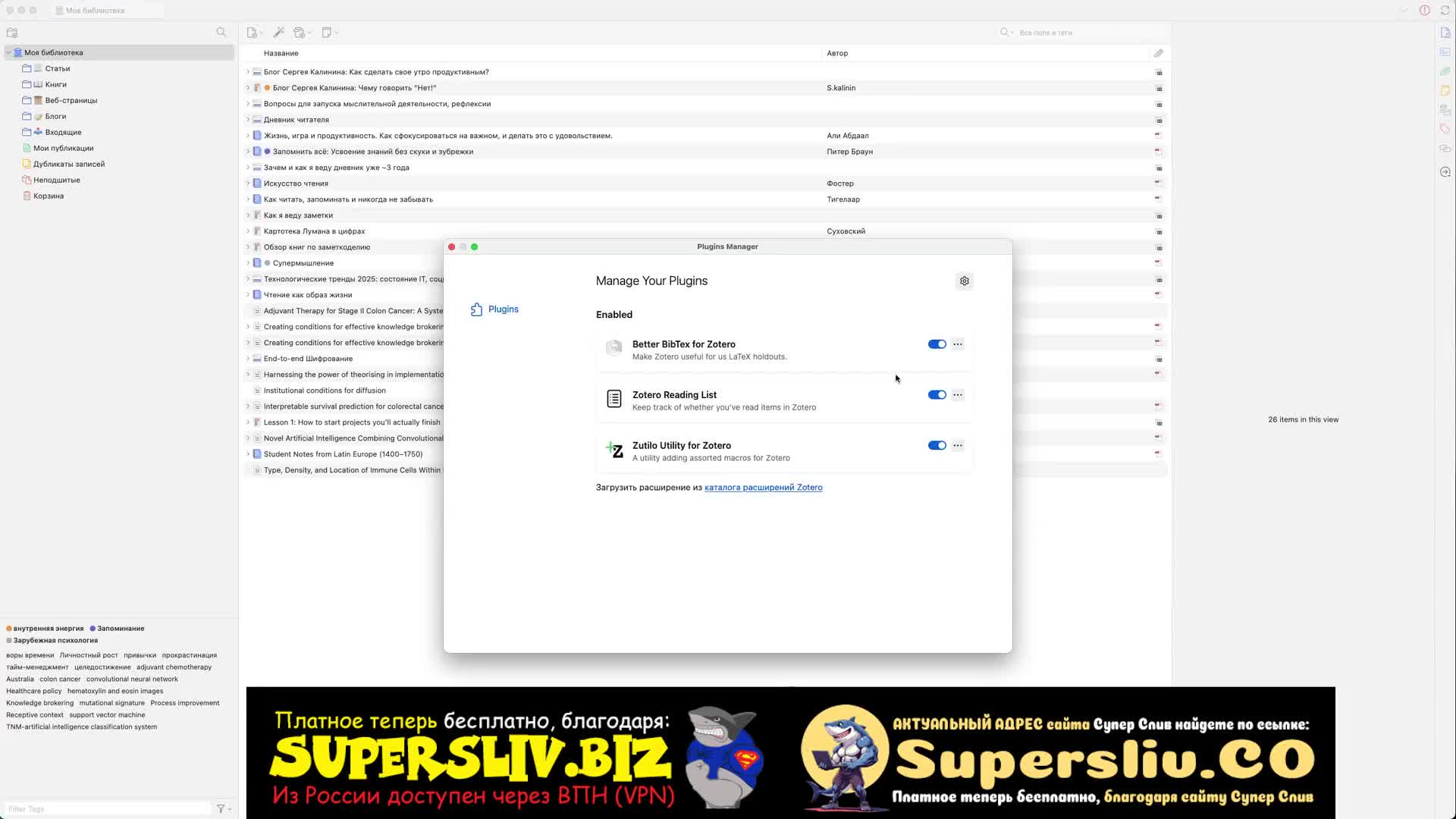Toggle off Zotero Reading List plugin
This screenshot has height=819, width=1456.
tap(937, 395)
